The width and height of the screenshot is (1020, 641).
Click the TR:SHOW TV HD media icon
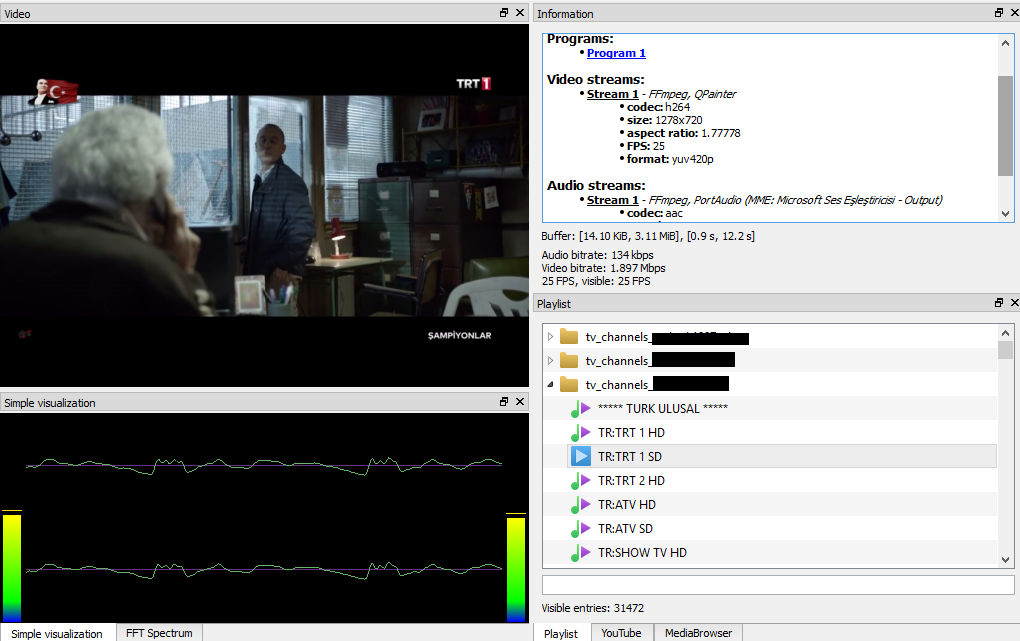pos(580,553)
